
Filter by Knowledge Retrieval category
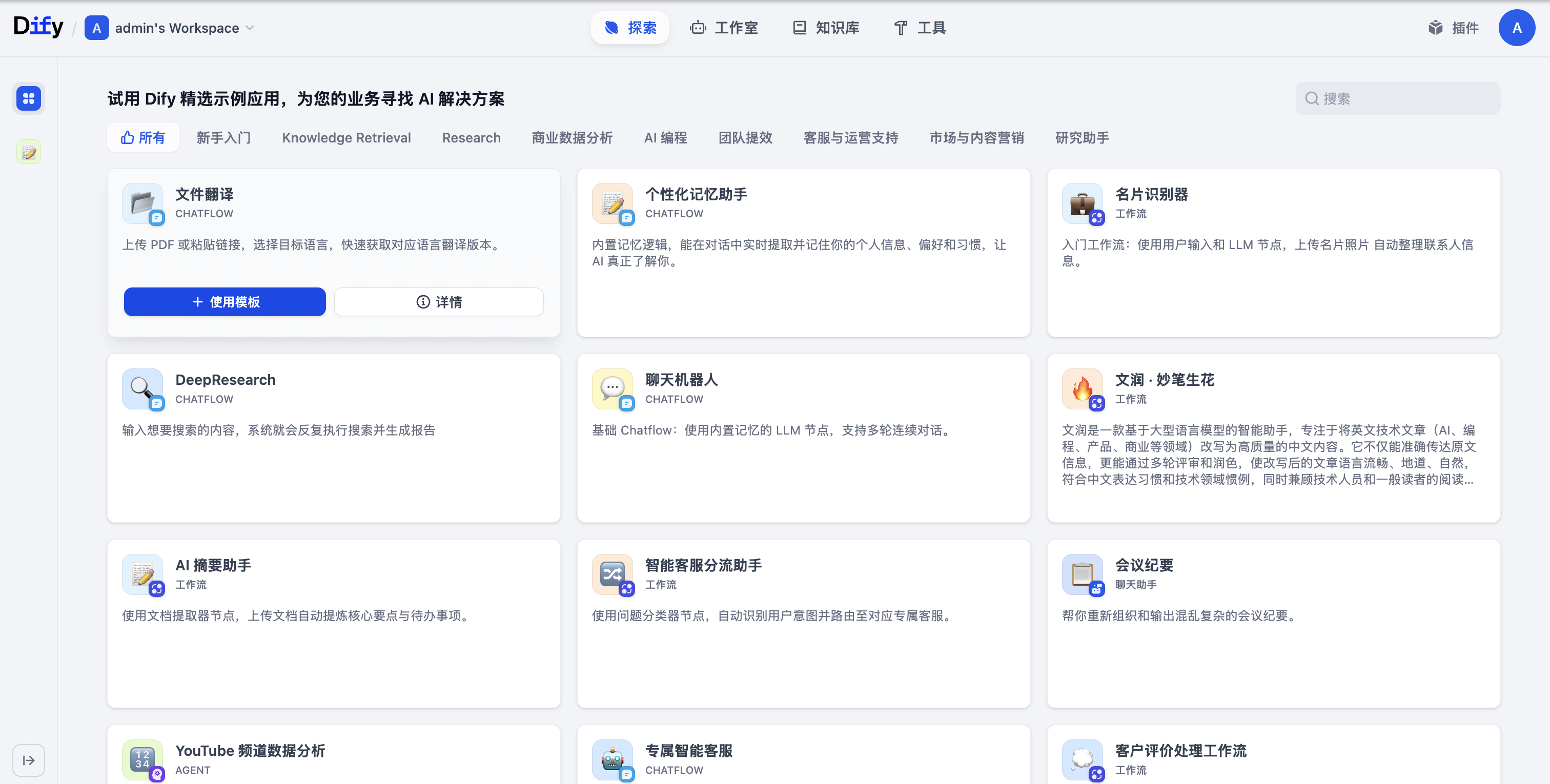pos(346,138)
